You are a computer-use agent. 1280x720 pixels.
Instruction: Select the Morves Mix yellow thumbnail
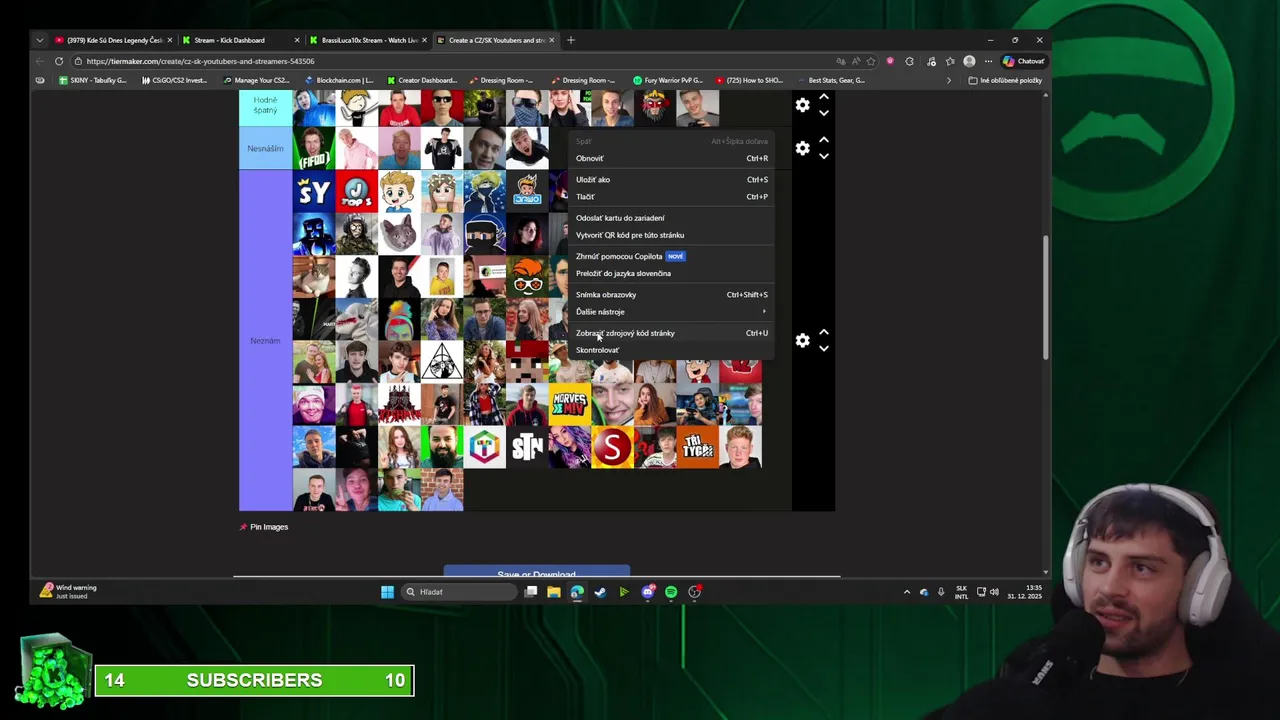tap(570, 404)
